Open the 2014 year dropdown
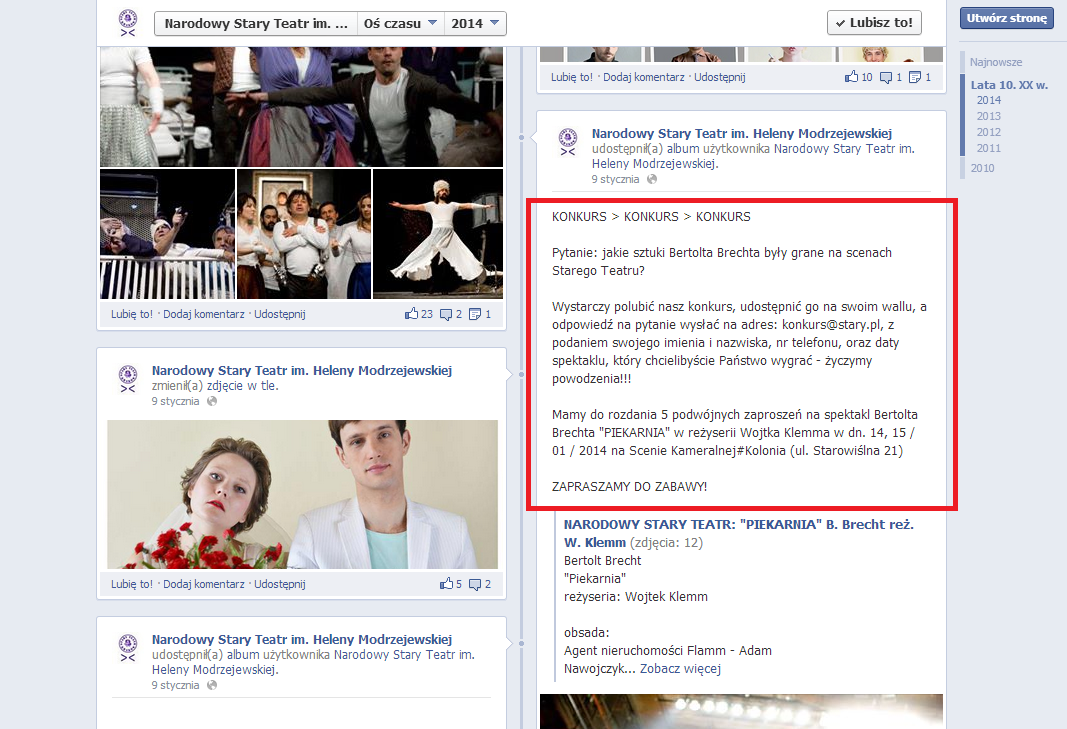1067x729 pixels. (475, 23)
